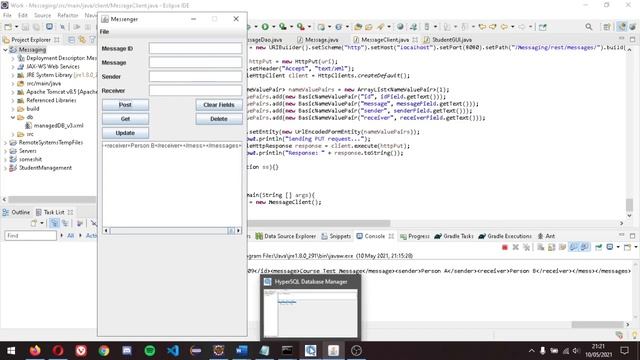
Task: Click Link with Editor in Project Explorer
Action: click(x=82, y=40)
